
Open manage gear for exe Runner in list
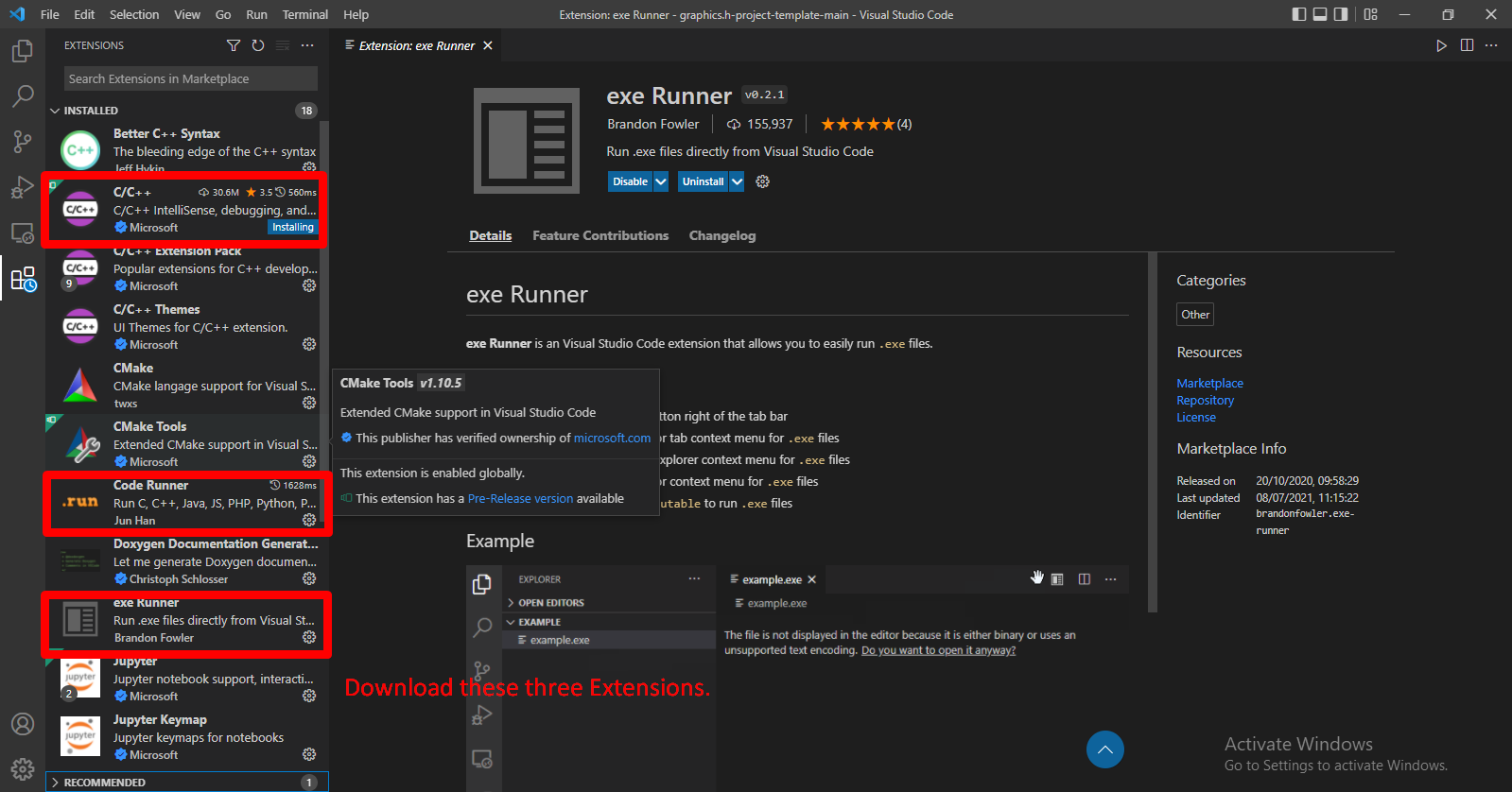pyautogui.click(x=309, y=637)
